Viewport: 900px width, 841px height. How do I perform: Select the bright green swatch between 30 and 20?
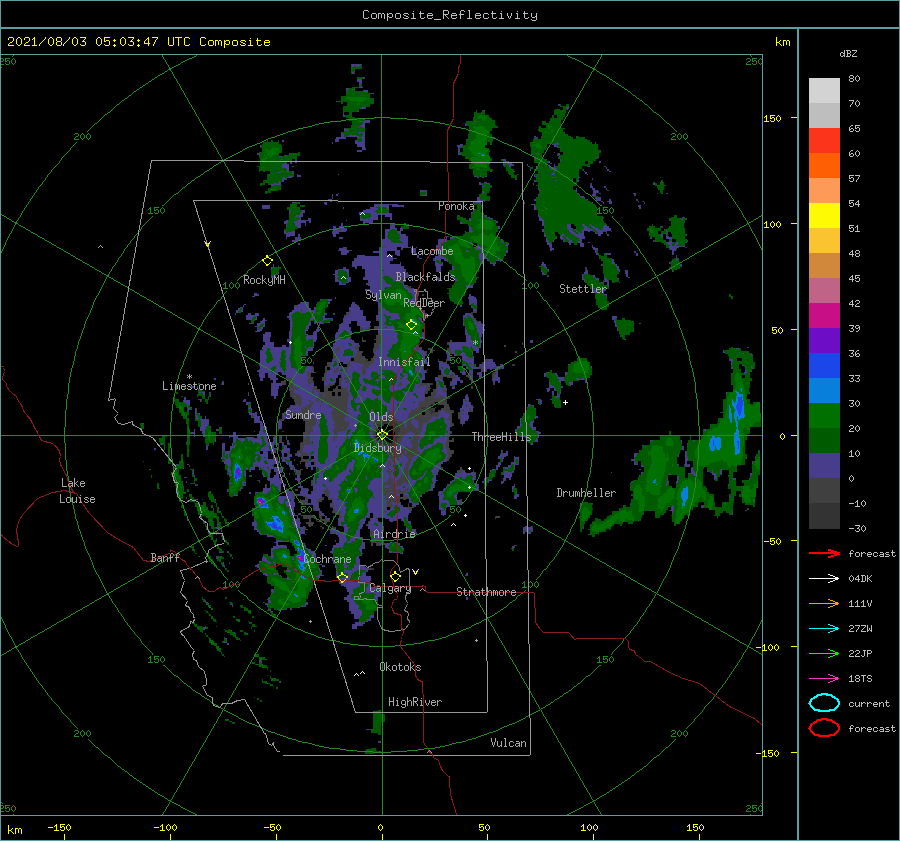coord(824,416)
